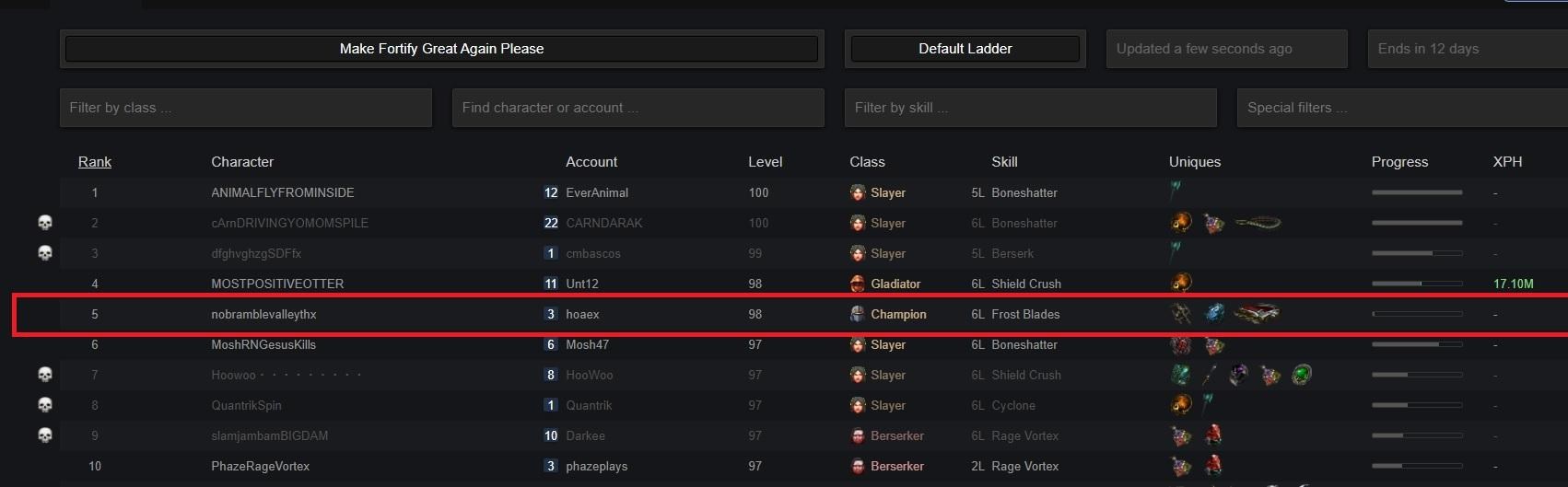The image size is (1568, 487).
Task: Click the skull icon beside rank 2
Action: [x=44, y=223]
